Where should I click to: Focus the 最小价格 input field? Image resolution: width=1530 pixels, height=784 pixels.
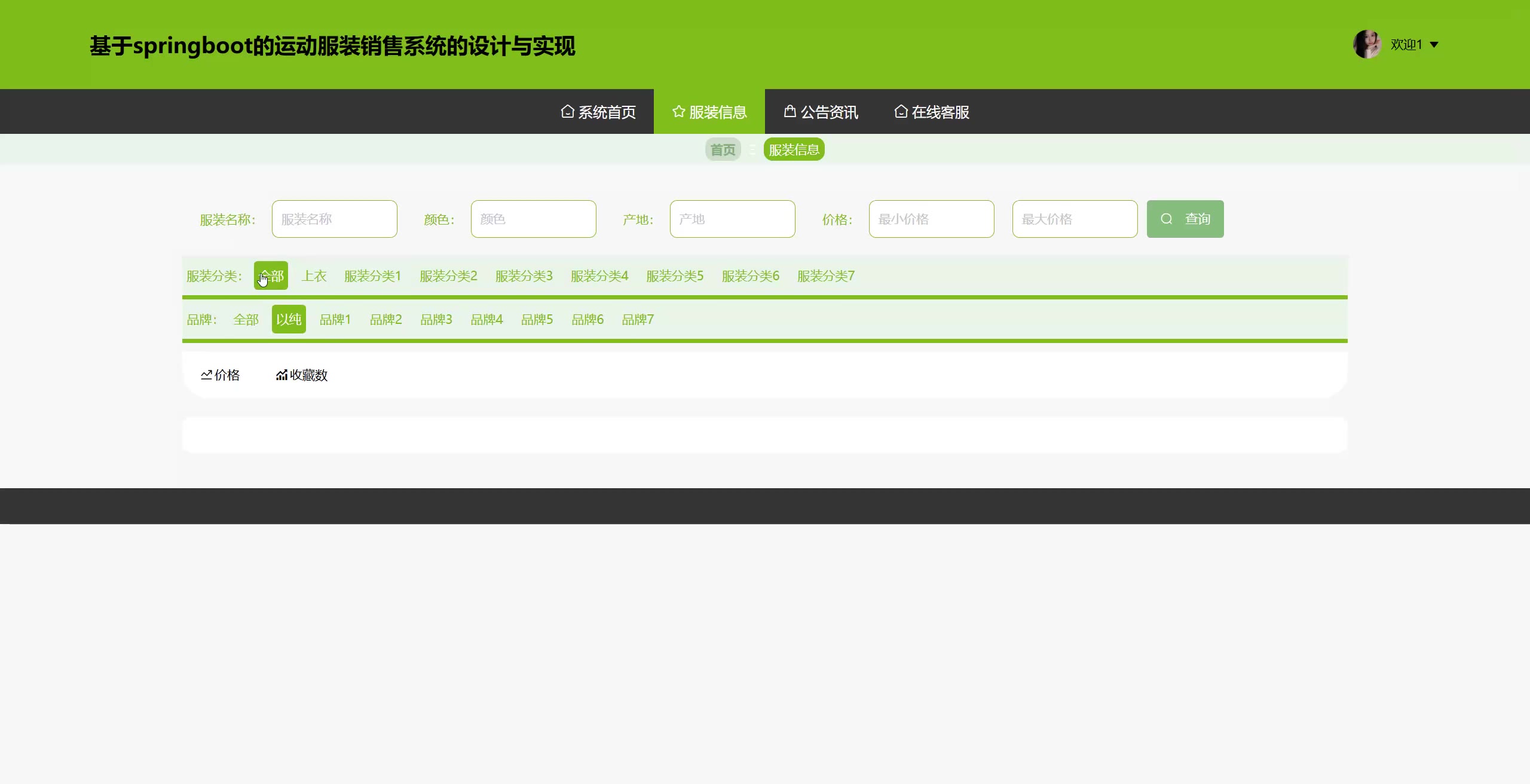[931, 219]
